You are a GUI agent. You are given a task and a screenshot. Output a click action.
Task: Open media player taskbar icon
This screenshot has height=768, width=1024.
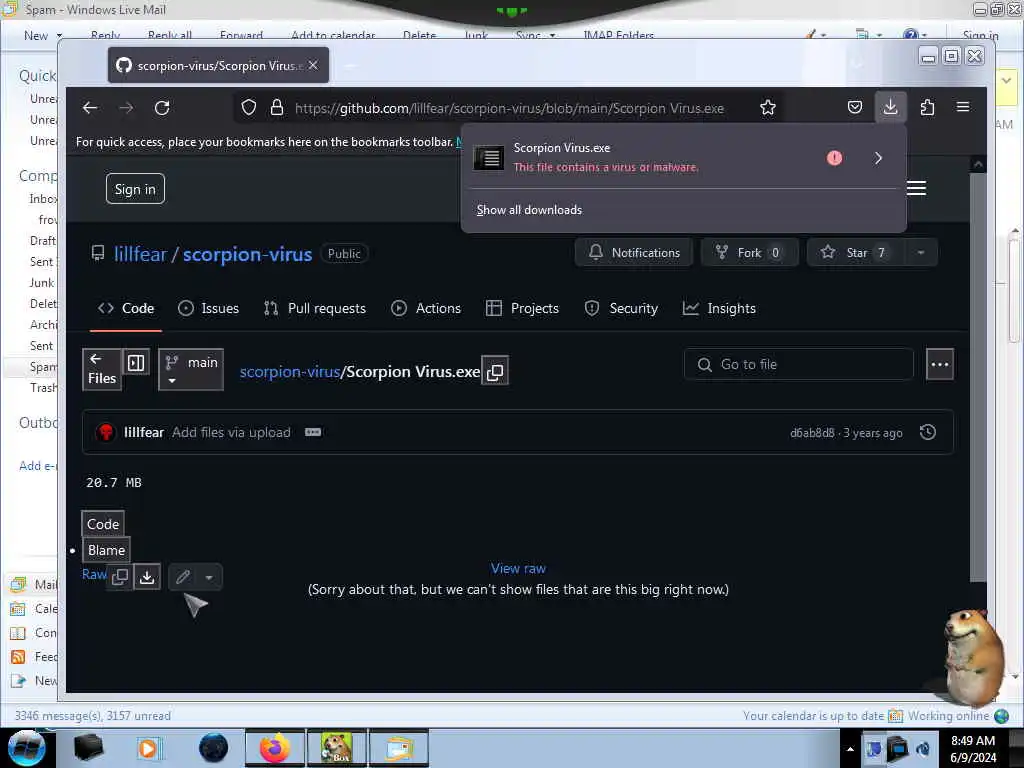149,748
